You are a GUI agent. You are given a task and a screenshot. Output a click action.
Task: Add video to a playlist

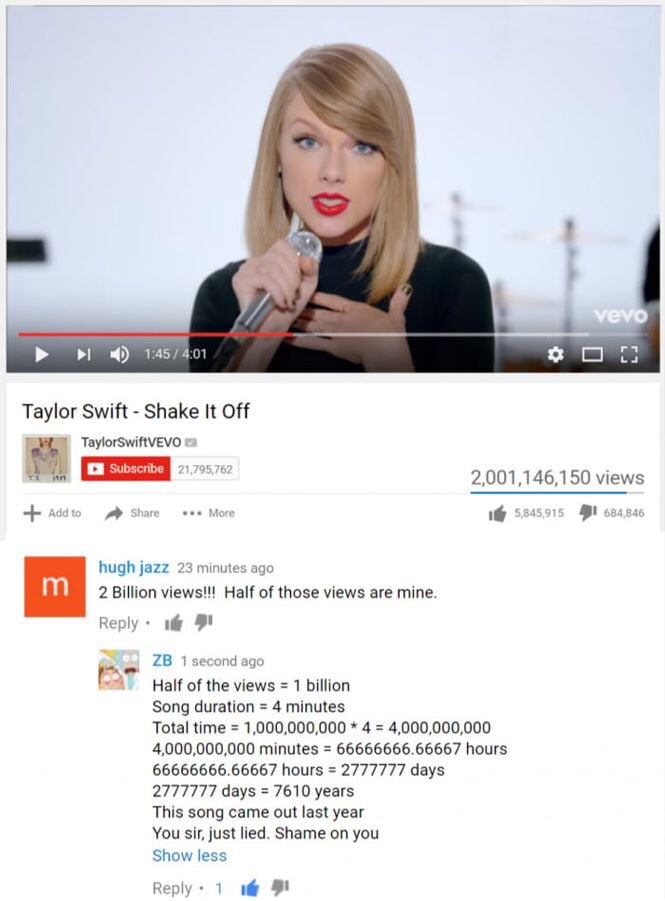pos(52,513)
